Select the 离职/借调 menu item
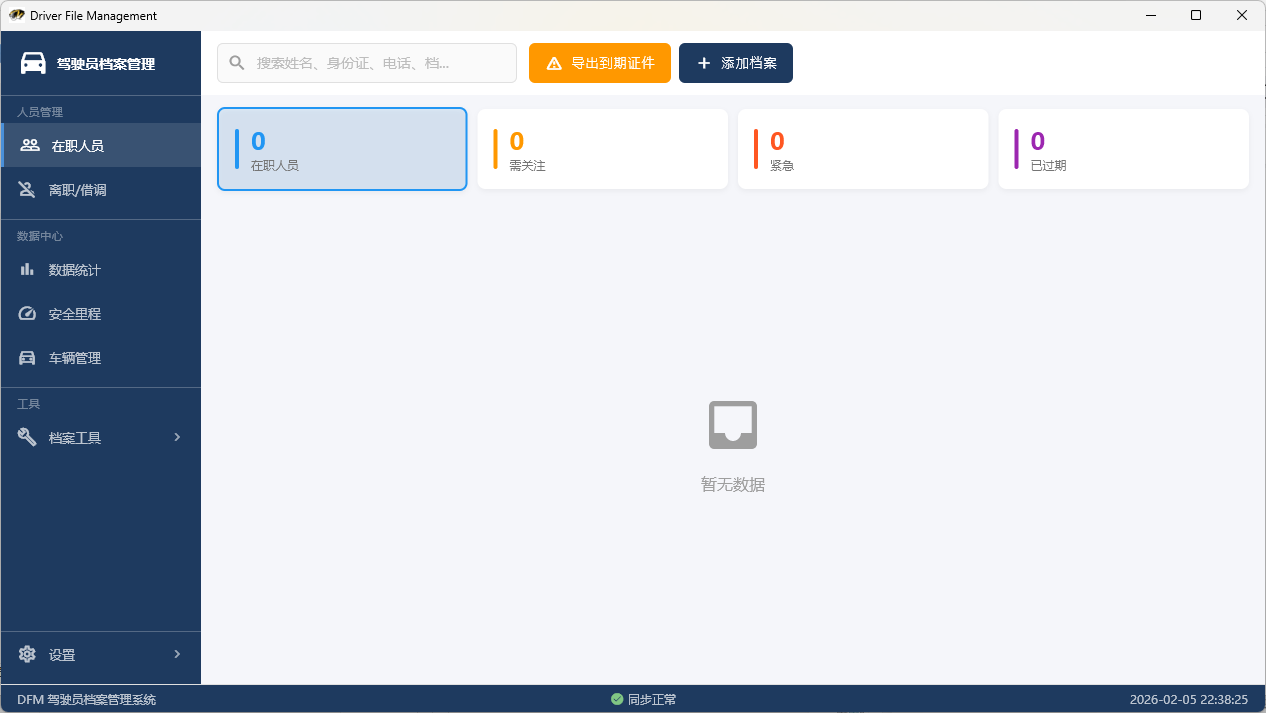This screenshot has height=713, width=1266. click(78, 189)
